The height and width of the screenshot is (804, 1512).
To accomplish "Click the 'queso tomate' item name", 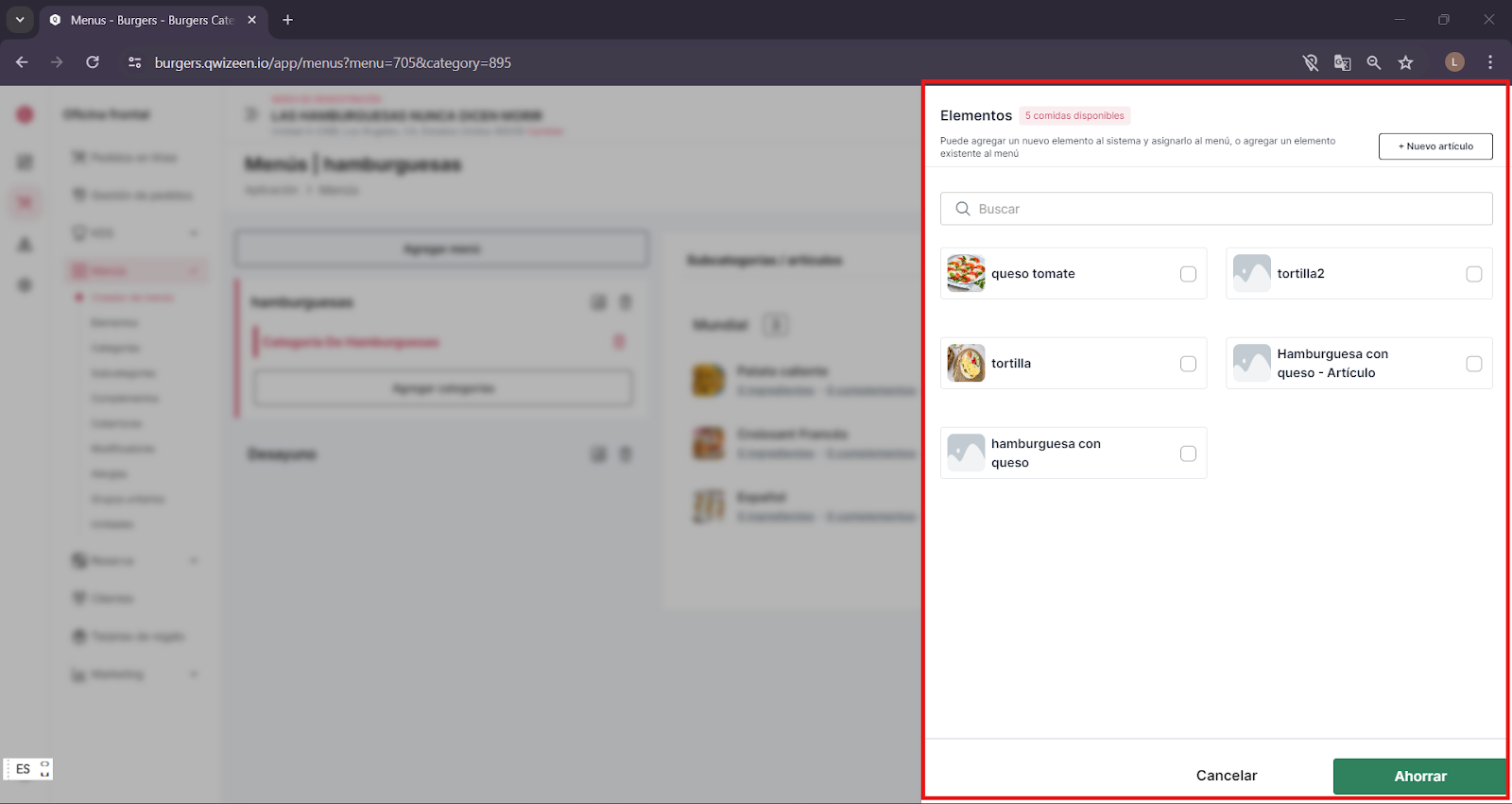I will [1033, 274].
